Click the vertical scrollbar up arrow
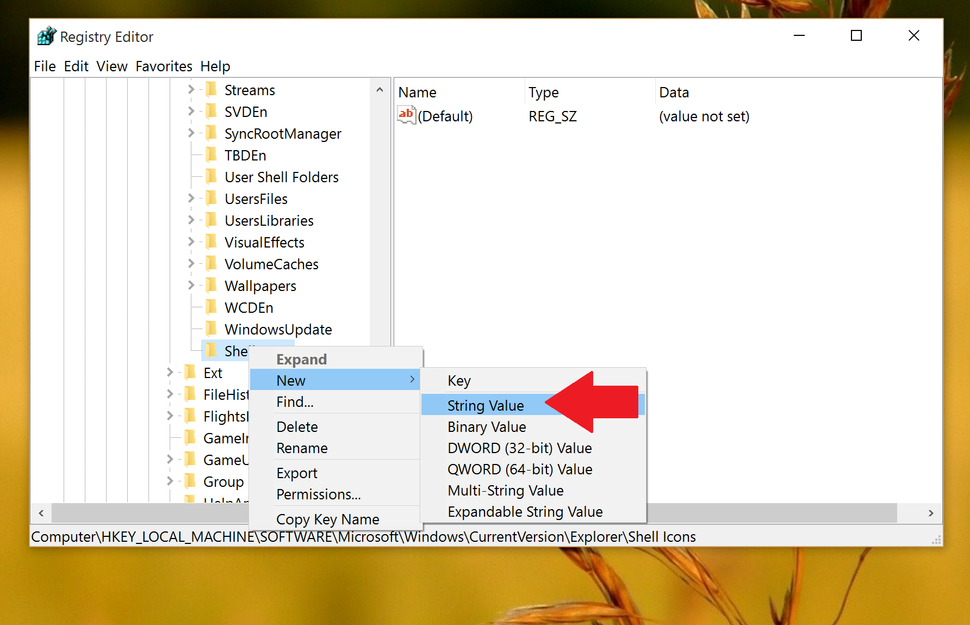This screenshot has width=970, height=625. click(x=379, y=89)
